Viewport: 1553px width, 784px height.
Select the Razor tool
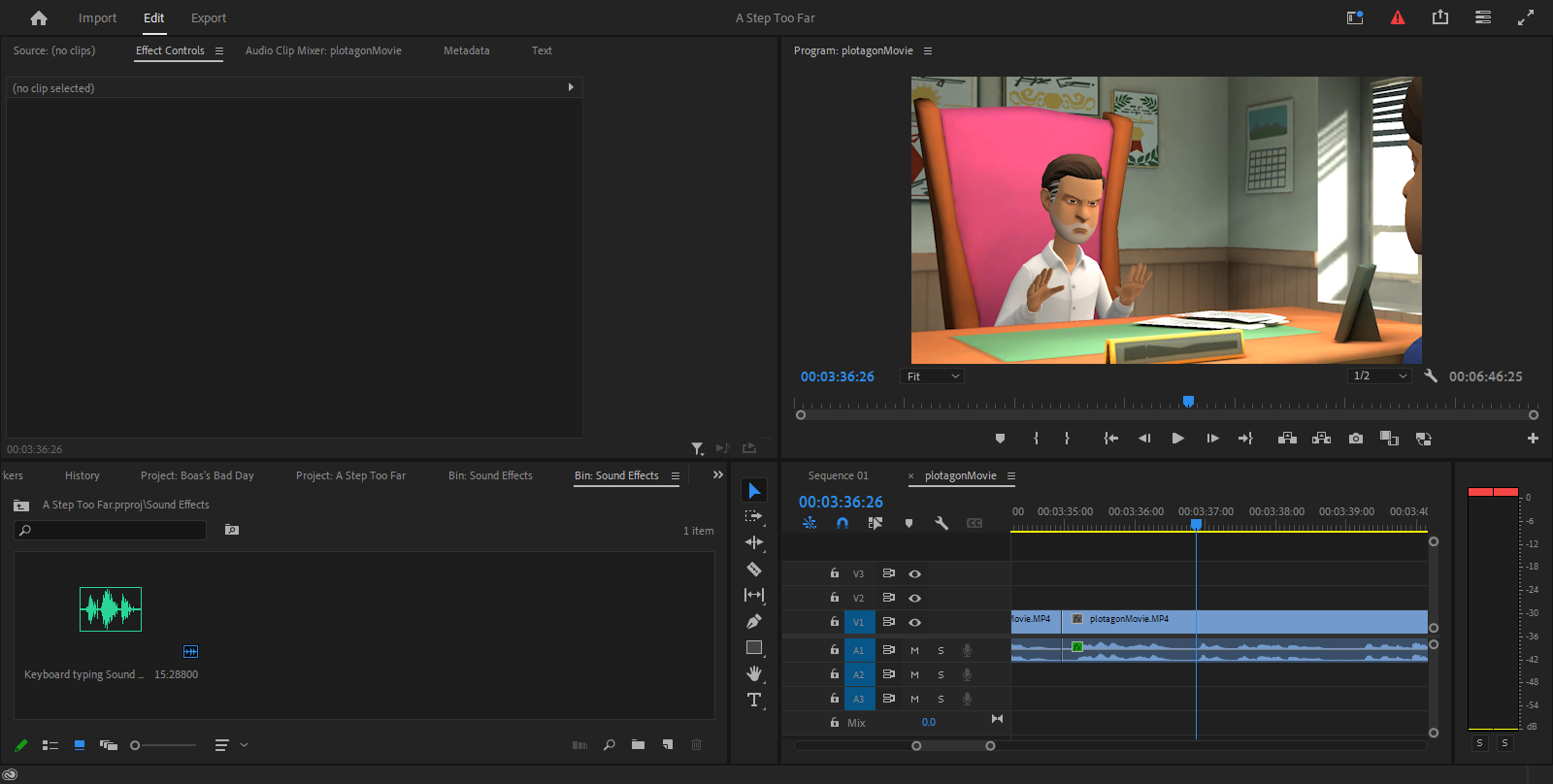pos(754,570)
